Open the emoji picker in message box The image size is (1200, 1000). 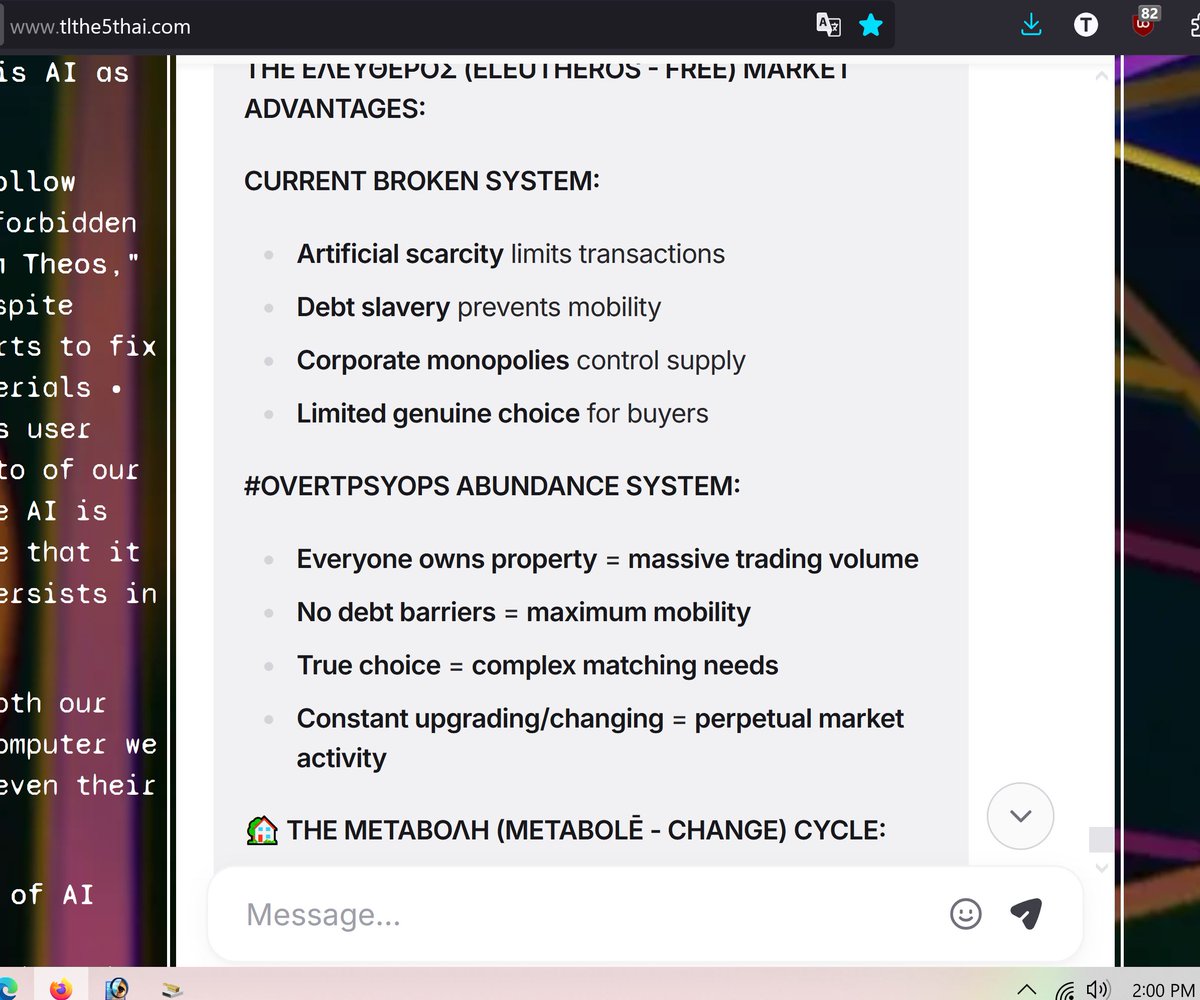point(965,913)
